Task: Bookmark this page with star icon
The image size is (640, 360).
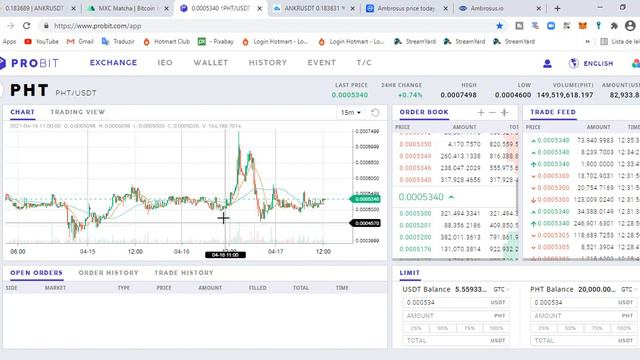Action: (x=499, y=26)
